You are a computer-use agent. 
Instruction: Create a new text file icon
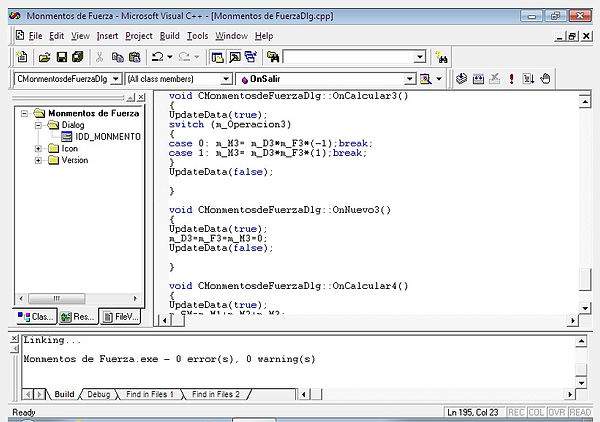[22, 57]
